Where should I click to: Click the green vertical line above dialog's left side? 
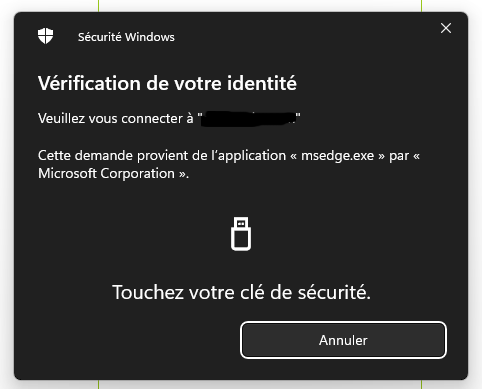pos(99,5)
